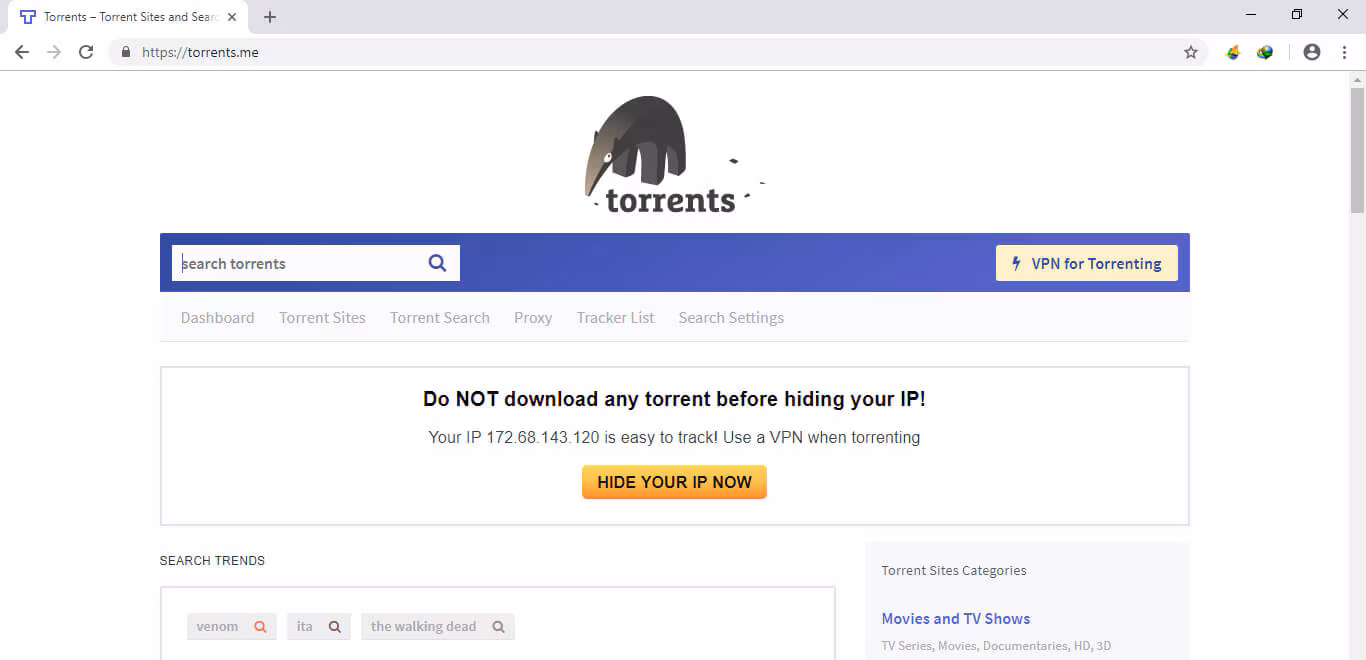Close the Torrents browser tab
This screenshot has height=660, width=1366.
coord(232,17)
